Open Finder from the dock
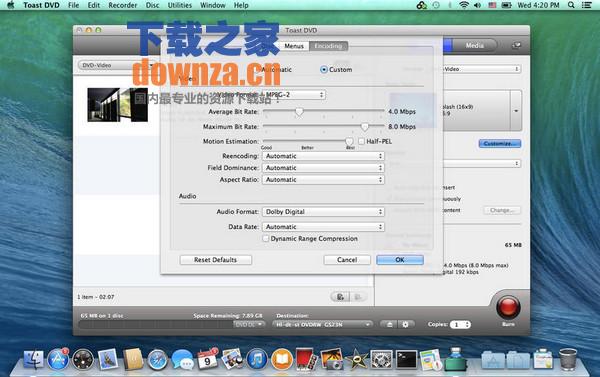Image resolution: width=600 pixels, height=377 pixels. coord(34,360)
